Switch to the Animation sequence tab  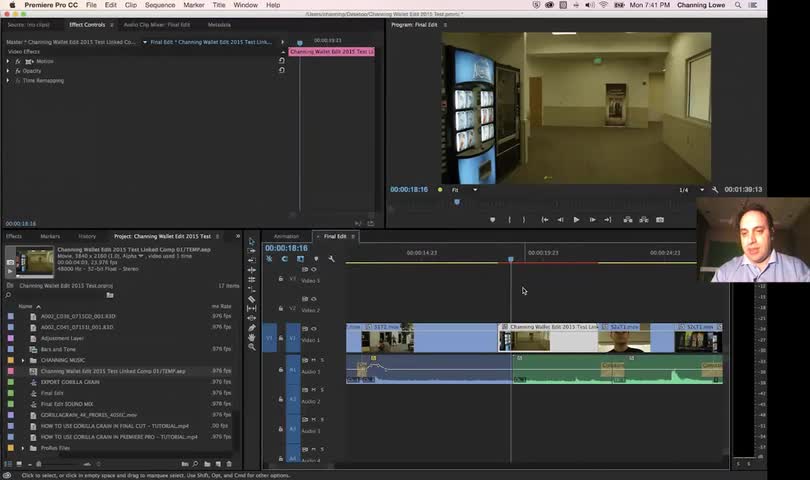pyautogui.click(x=286, y=236)
